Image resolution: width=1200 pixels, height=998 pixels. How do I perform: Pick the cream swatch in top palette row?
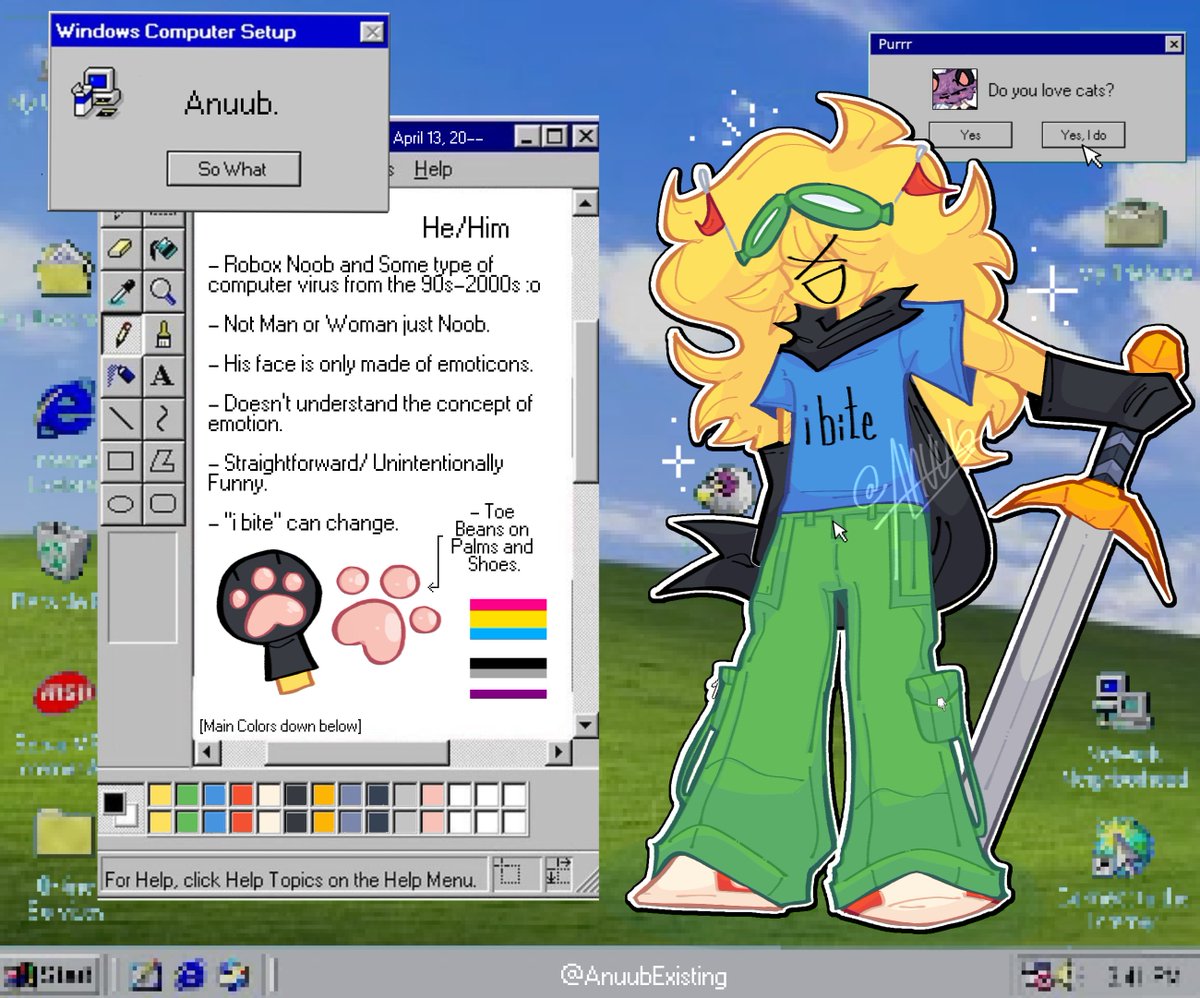(268, 796)
